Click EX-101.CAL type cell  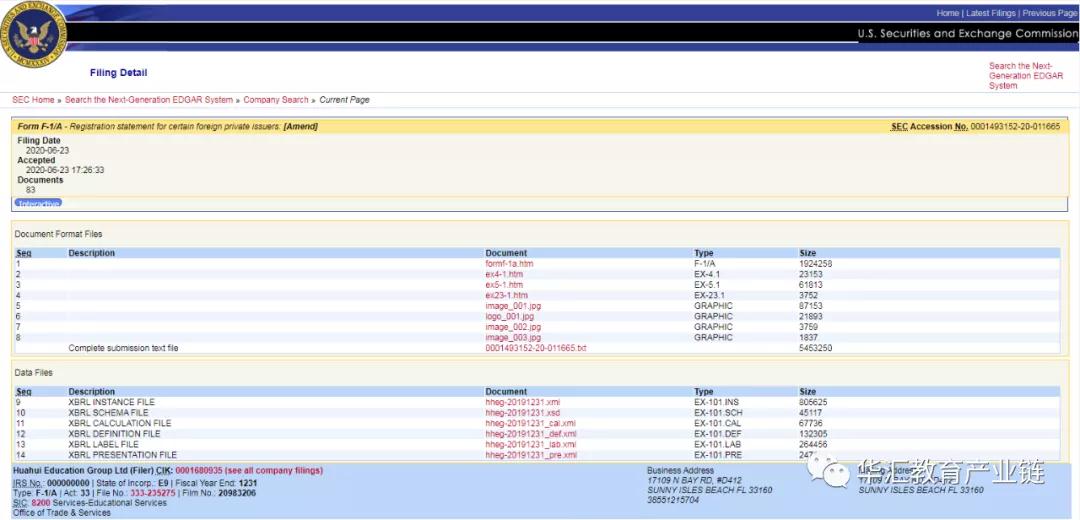coord(718,423)
